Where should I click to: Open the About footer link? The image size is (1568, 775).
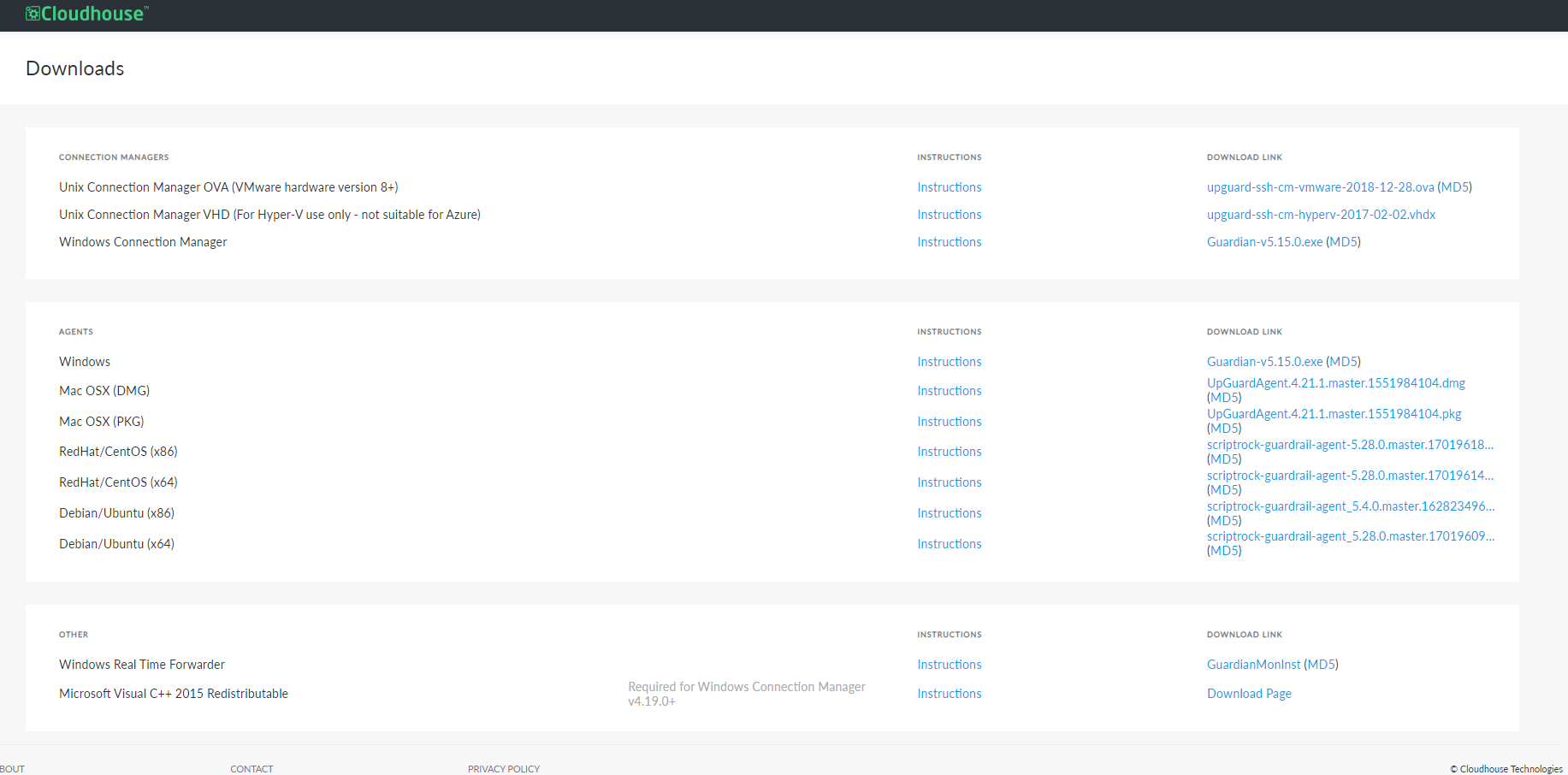12,769
